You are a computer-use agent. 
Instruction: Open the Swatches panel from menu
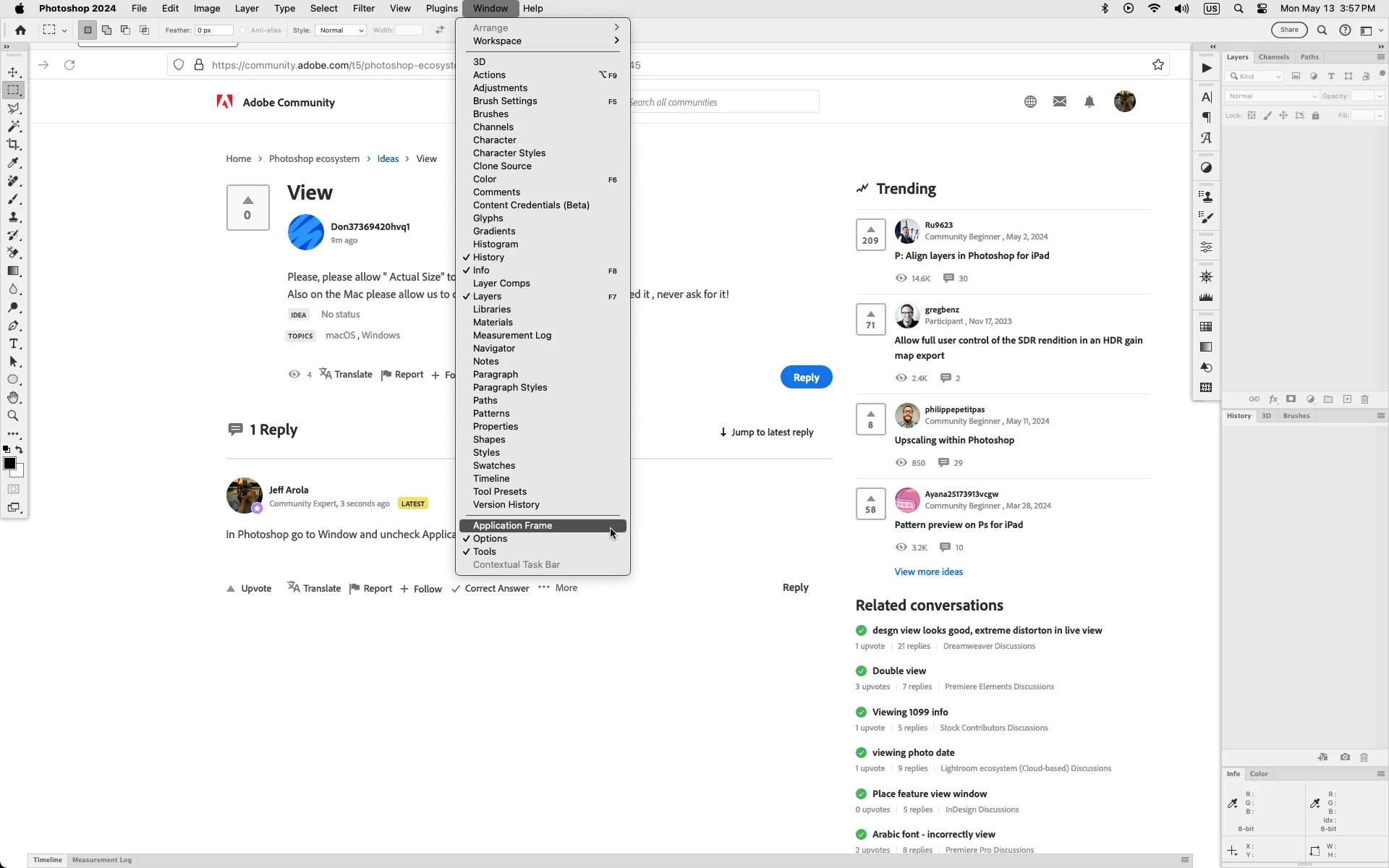pyautogui.click(x=494, y=466)
